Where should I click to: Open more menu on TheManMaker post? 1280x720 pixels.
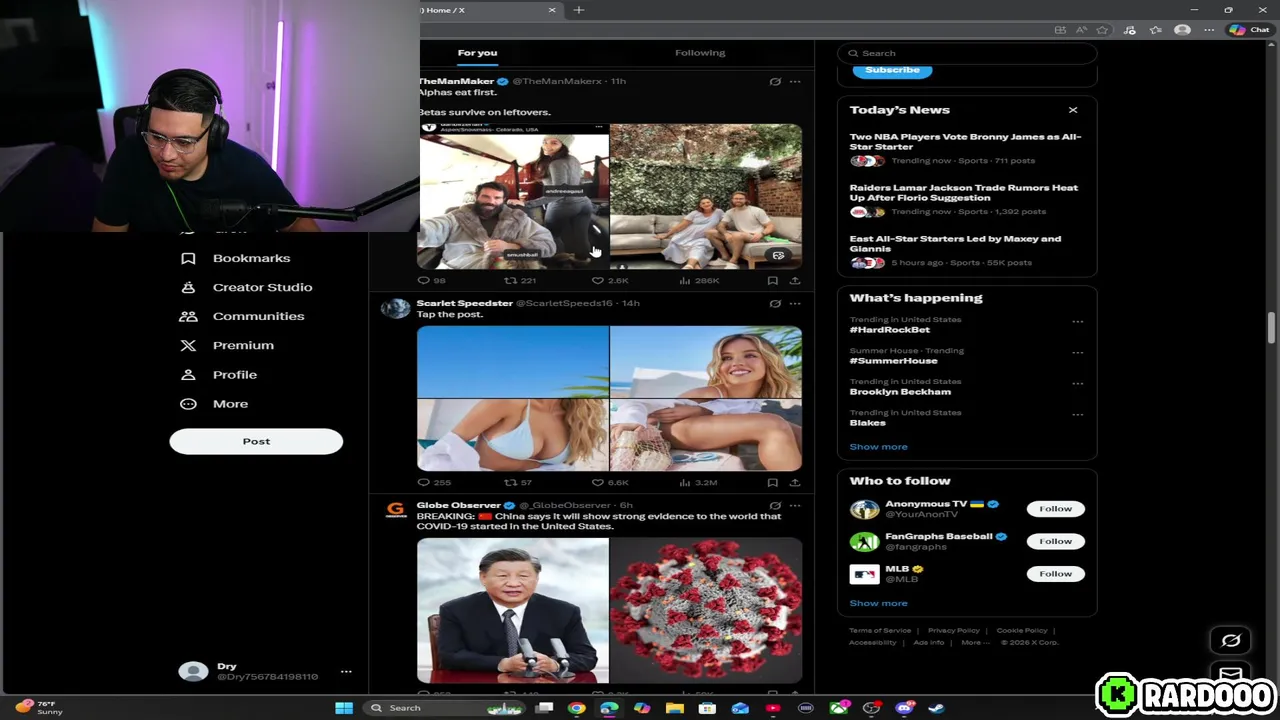pyautogui.click(x=795, y=82)
